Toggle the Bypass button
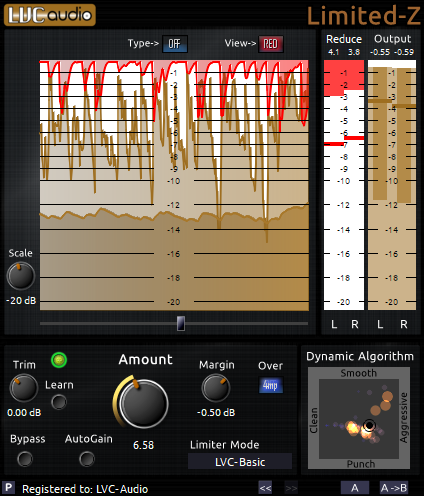Screen dimensions: 424x496 tap(25, 459)
